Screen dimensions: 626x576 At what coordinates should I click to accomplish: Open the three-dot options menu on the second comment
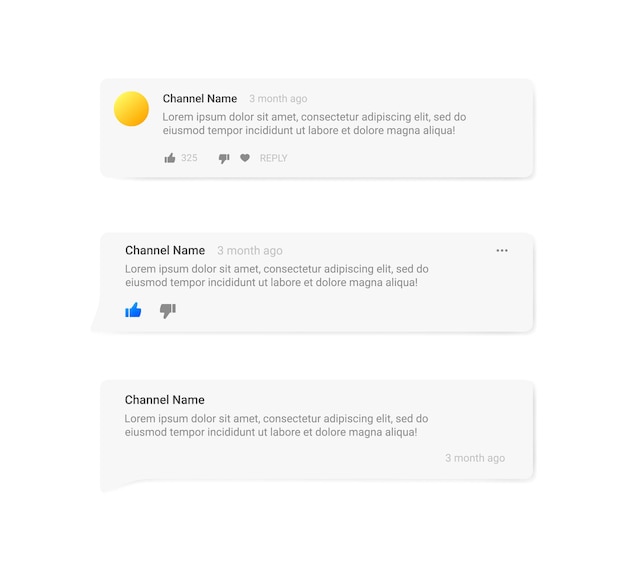pyautogui.click(x=502, y=250)
